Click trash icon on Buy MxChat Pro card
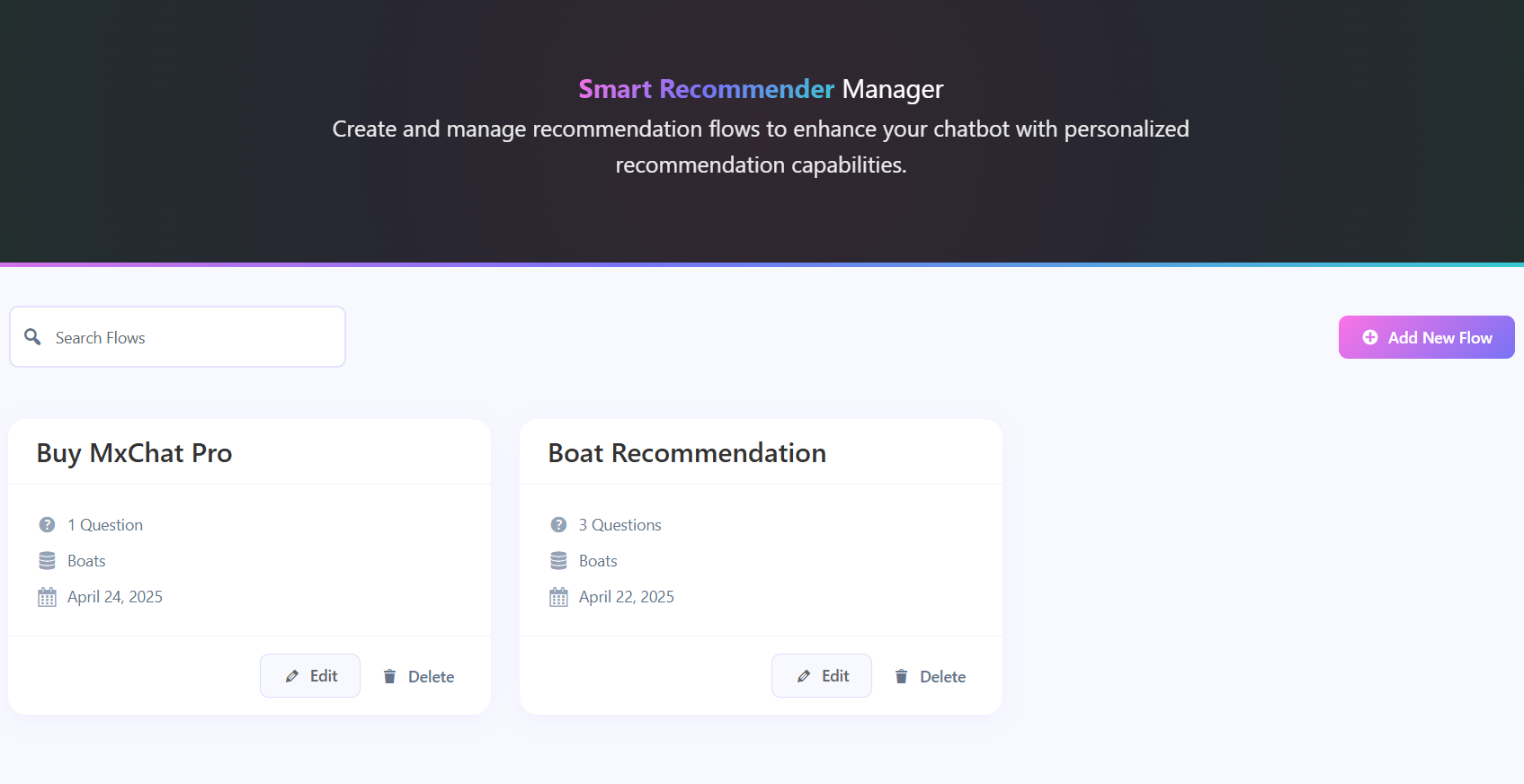This screenshot has width=1524, height=784. tap(389, 676)
